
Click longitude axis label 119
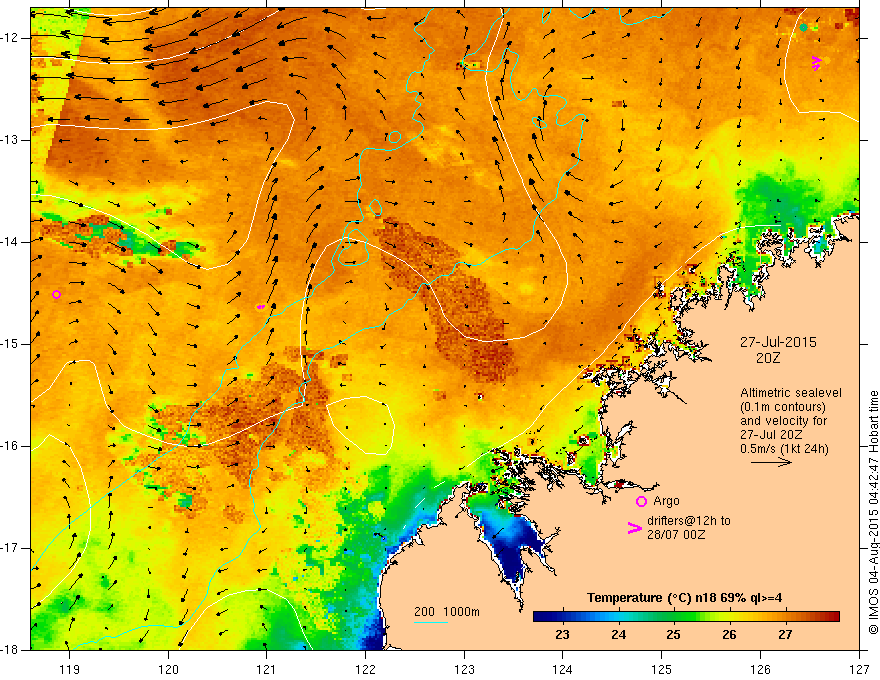click(70, 669)
